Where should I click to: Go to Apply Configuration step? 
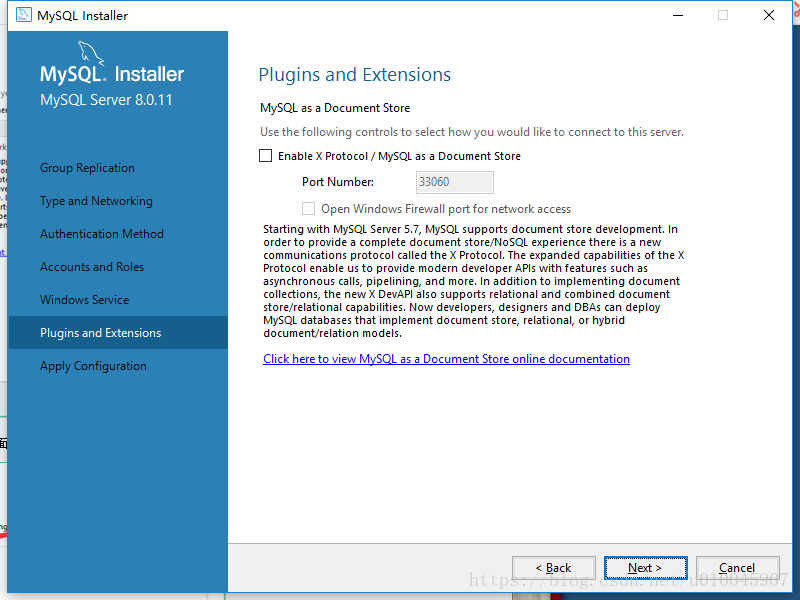coord(93,366)
